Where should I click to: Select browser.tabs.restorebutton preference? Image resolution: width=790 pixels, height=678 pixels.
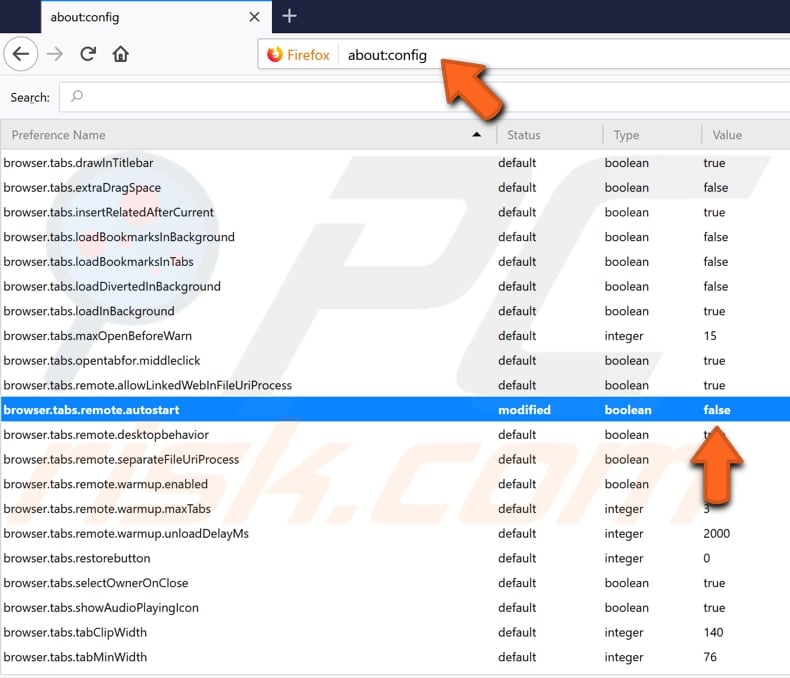395,558
